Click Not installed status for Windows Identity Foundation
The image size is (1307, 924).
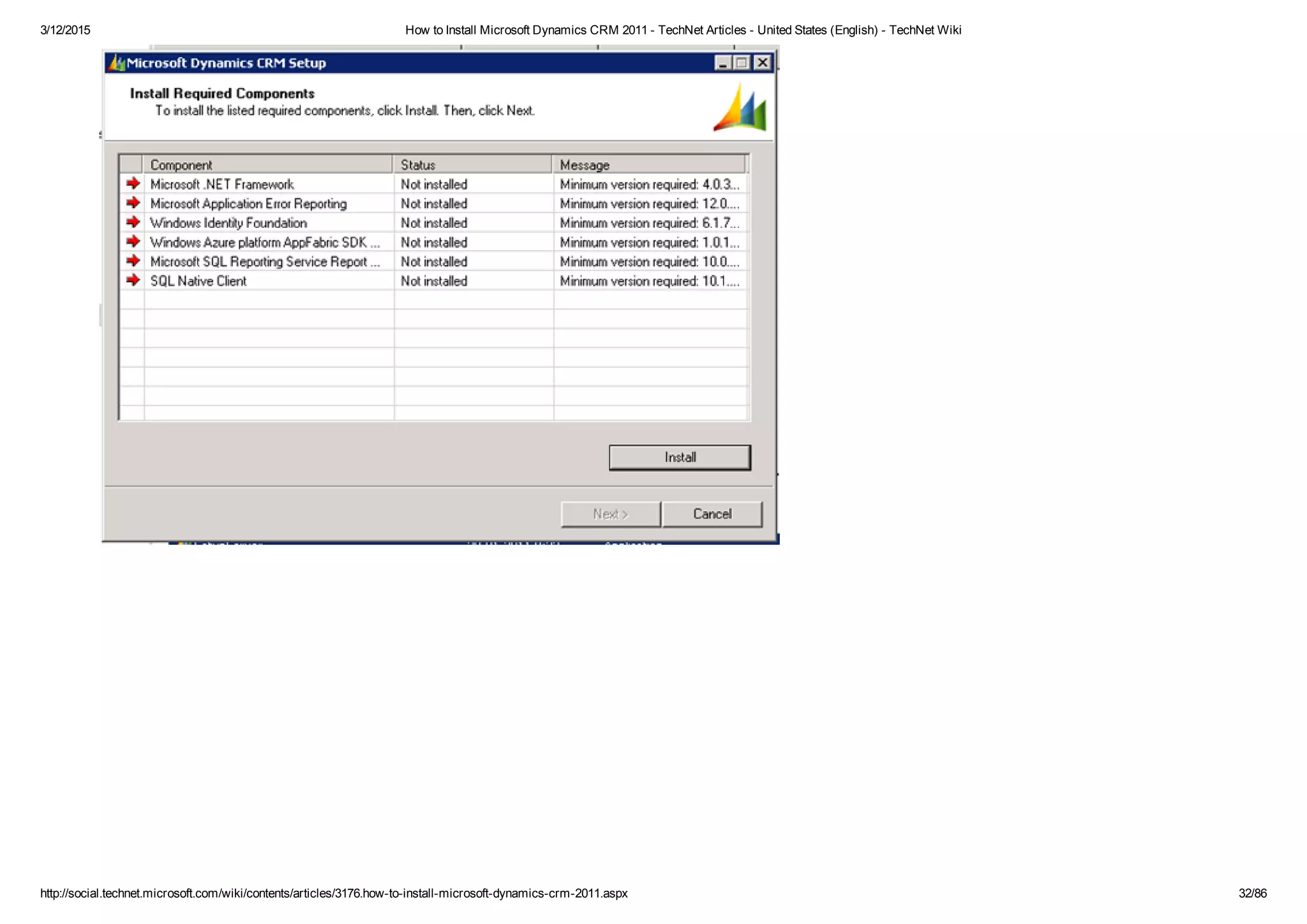[434, 223]
